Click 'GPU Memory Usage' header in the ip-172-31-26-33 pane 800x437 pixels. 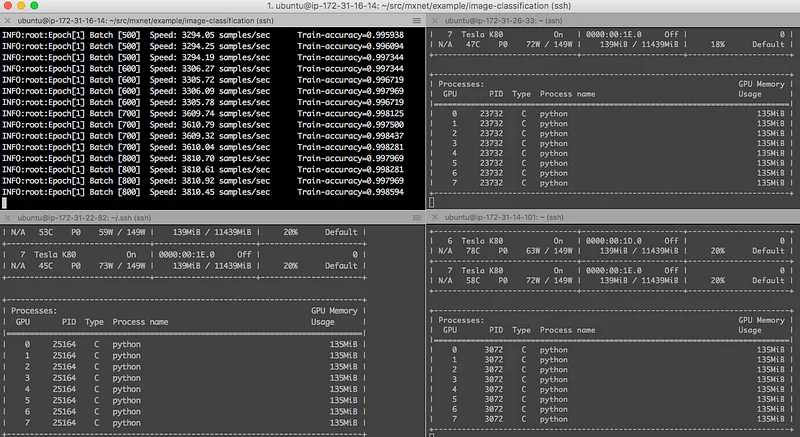pyautogui.click(x=761, y=89)
